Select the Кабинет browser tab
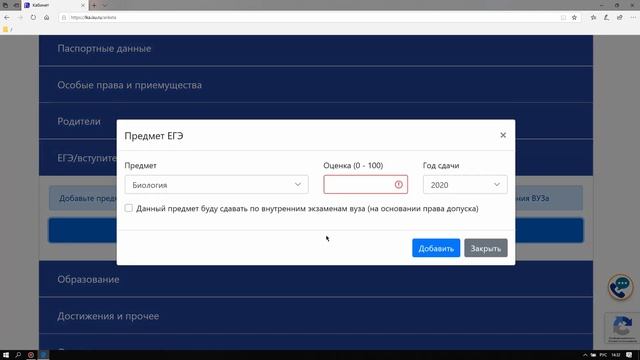 point(54,5)
